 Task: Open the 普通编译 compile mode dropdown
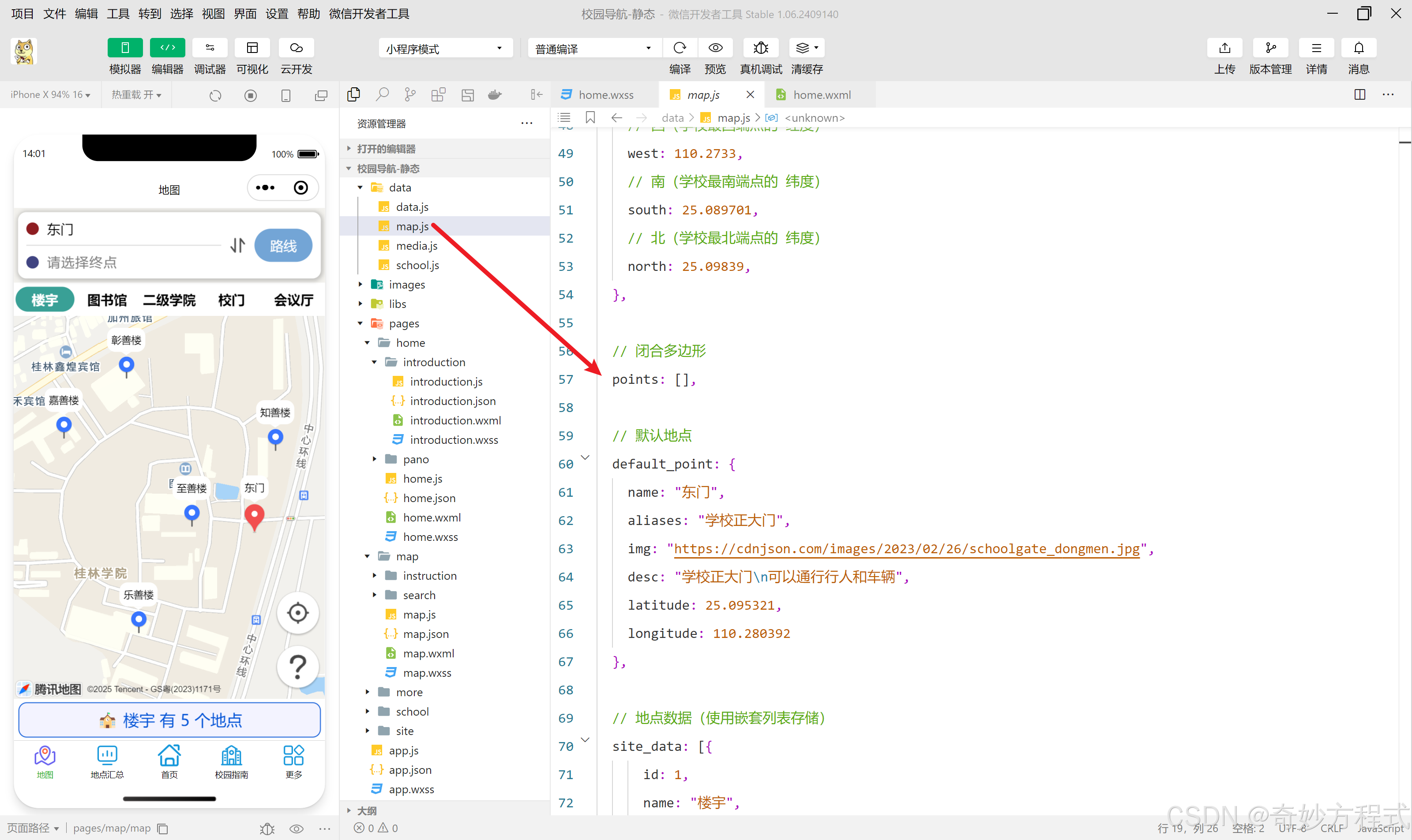click(593, 49)
